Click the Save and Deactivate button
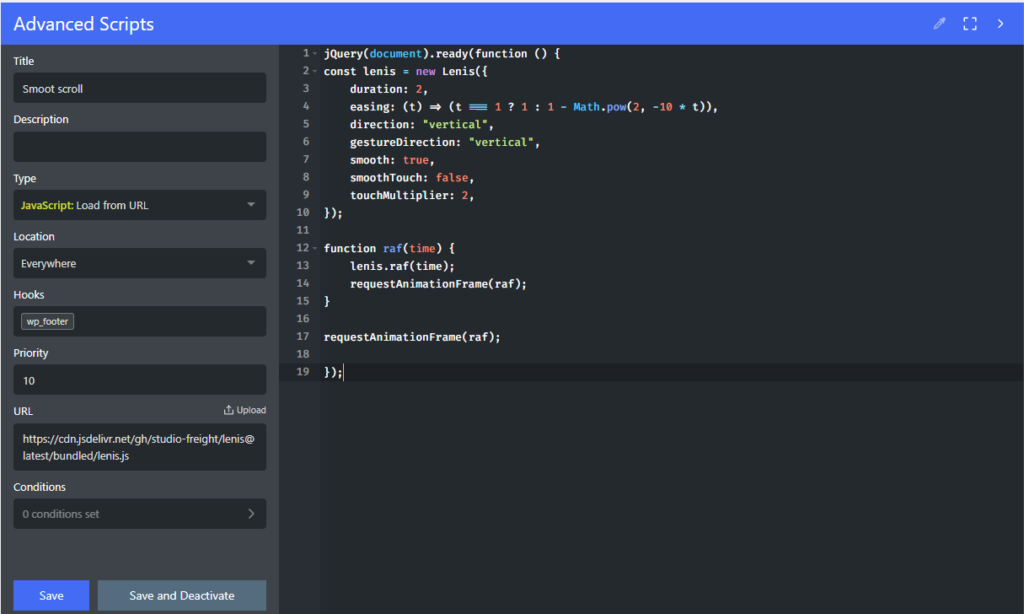Viewport: 1024px width, 614px height. (181, 596)
